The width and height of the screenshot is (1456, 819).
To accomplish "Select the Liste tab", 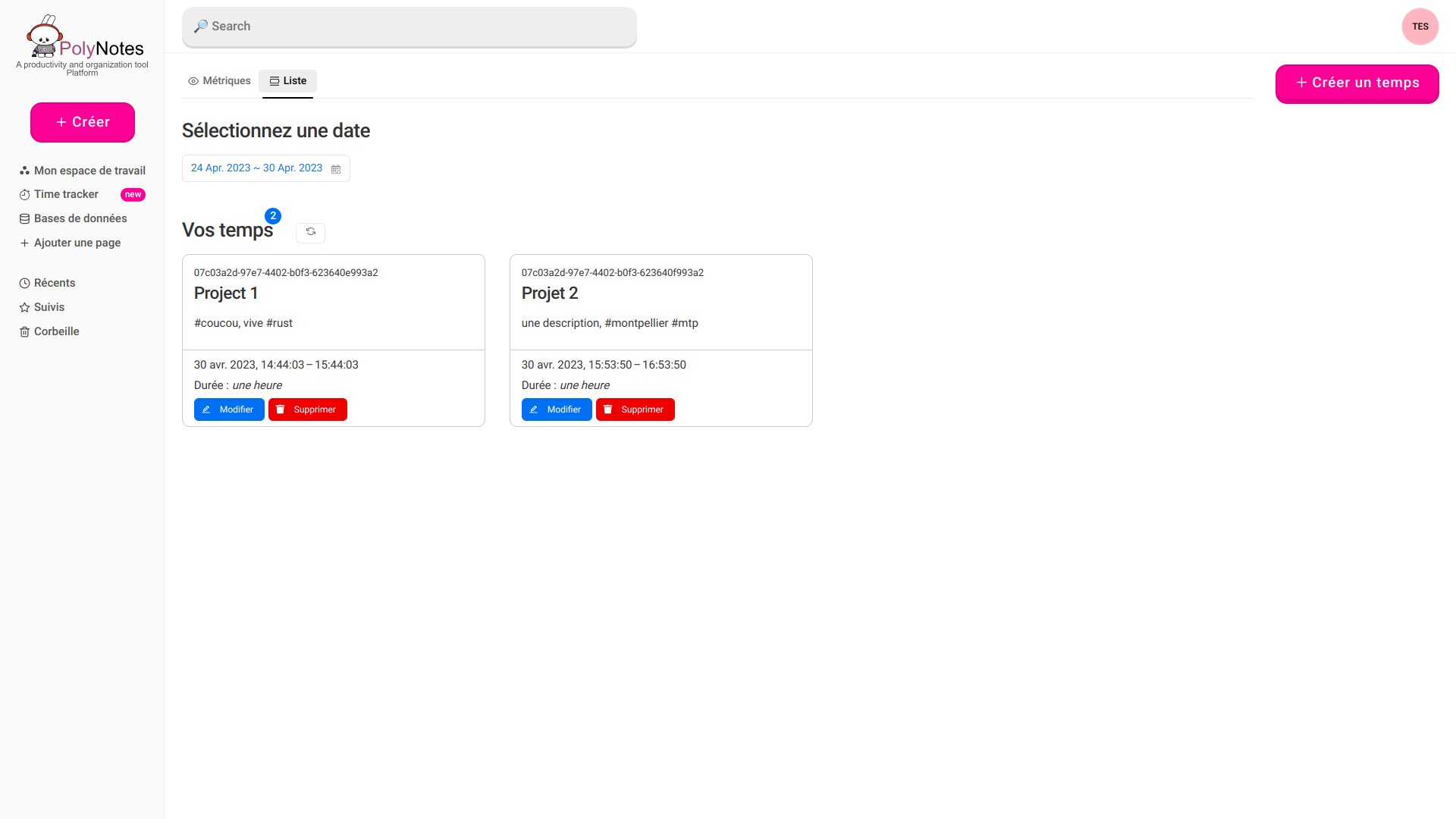I will coord(287,81).
